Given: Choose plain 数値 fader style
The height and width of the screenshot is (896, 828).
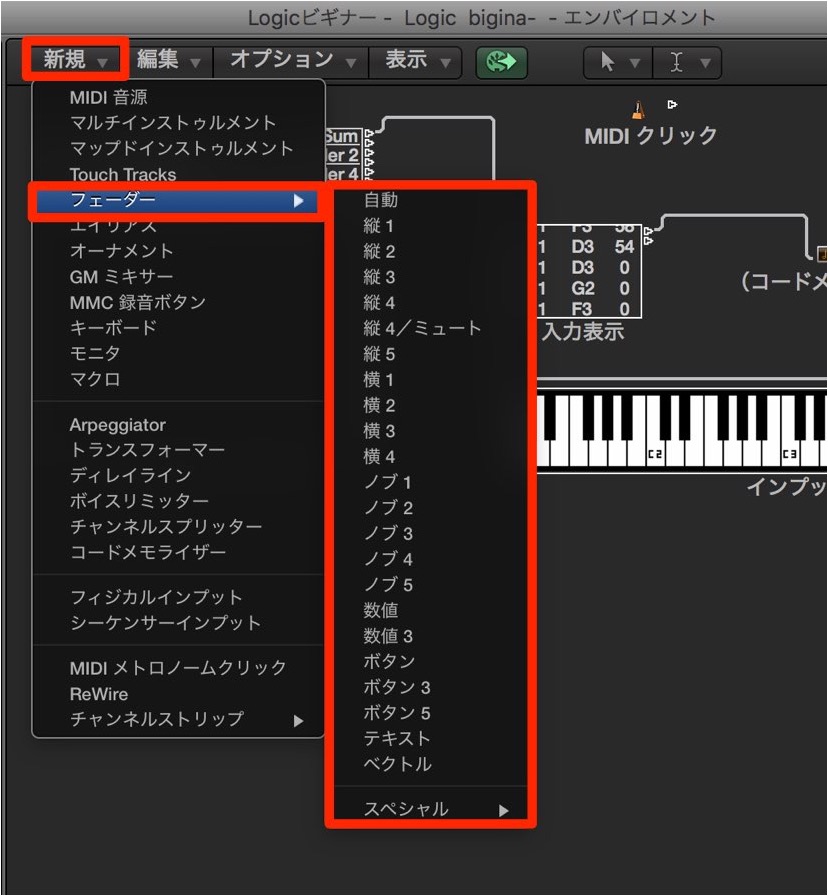Looking at the screenshot, I should tap(430, 611).
